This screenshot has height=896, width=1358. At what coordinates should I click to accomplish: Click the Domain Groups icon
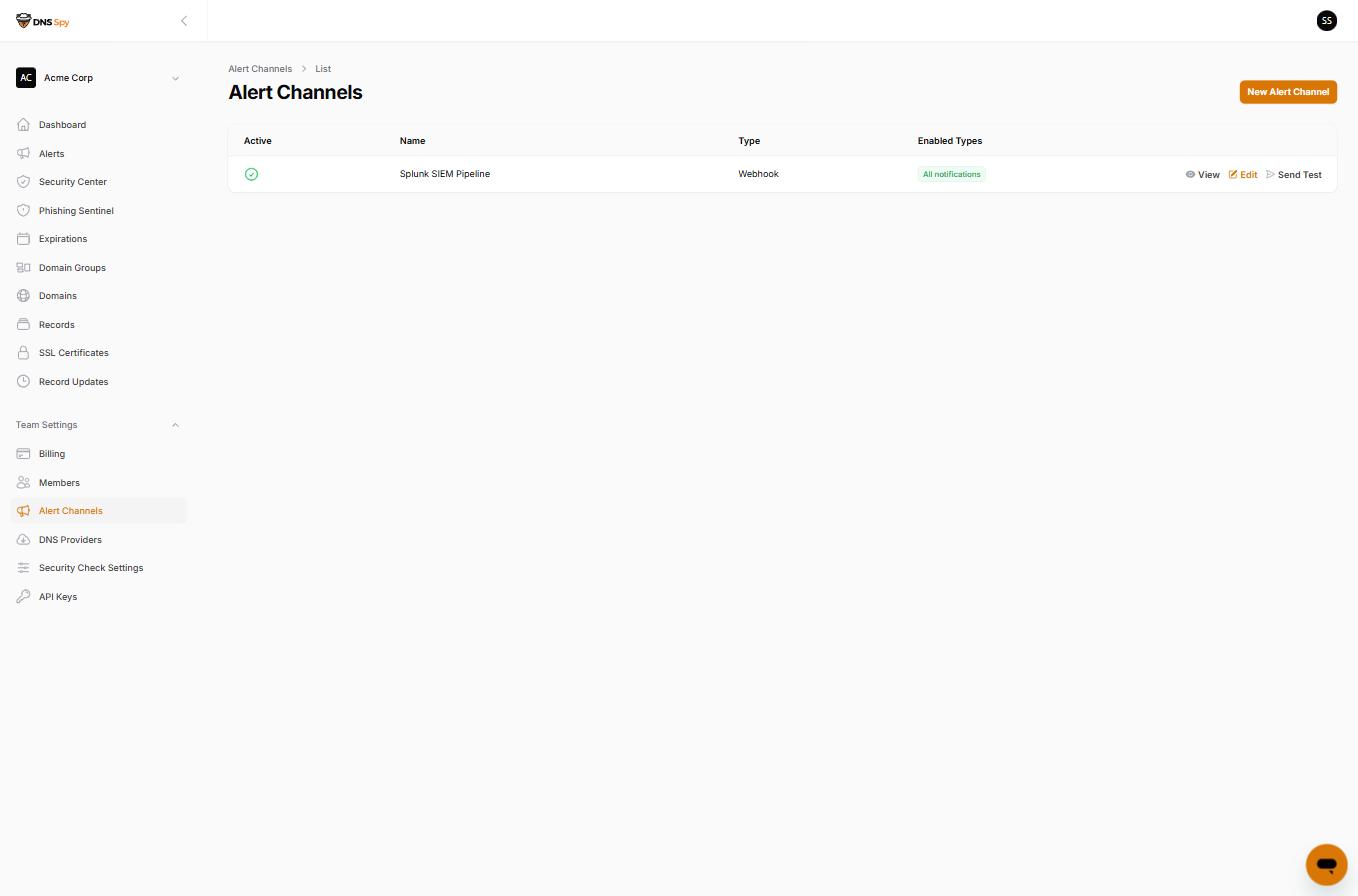click(23, 268)
